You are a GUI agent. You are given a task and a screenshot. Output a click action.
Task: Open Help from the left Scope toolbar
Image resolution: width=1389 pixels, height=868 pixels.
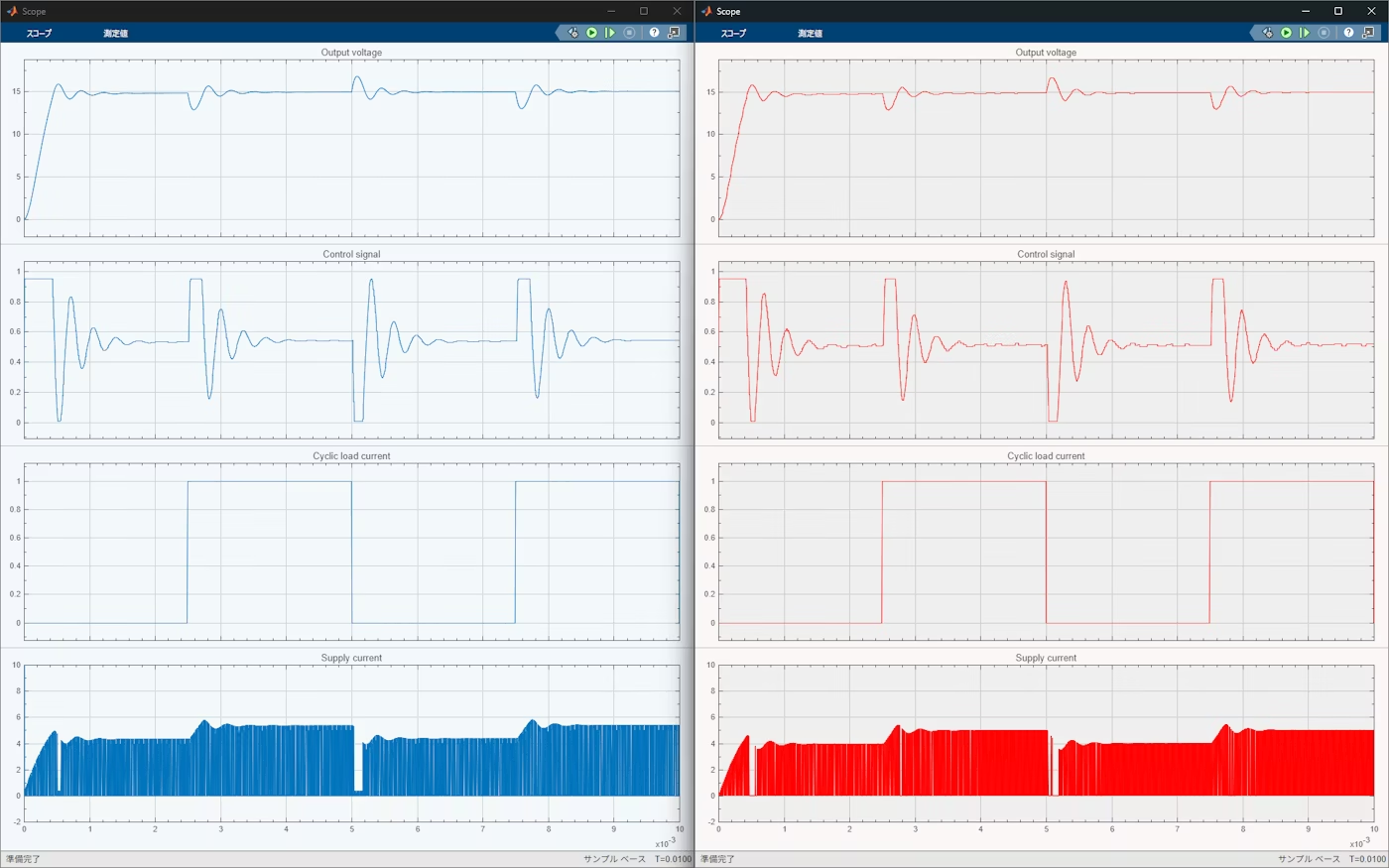click(654, 33)
